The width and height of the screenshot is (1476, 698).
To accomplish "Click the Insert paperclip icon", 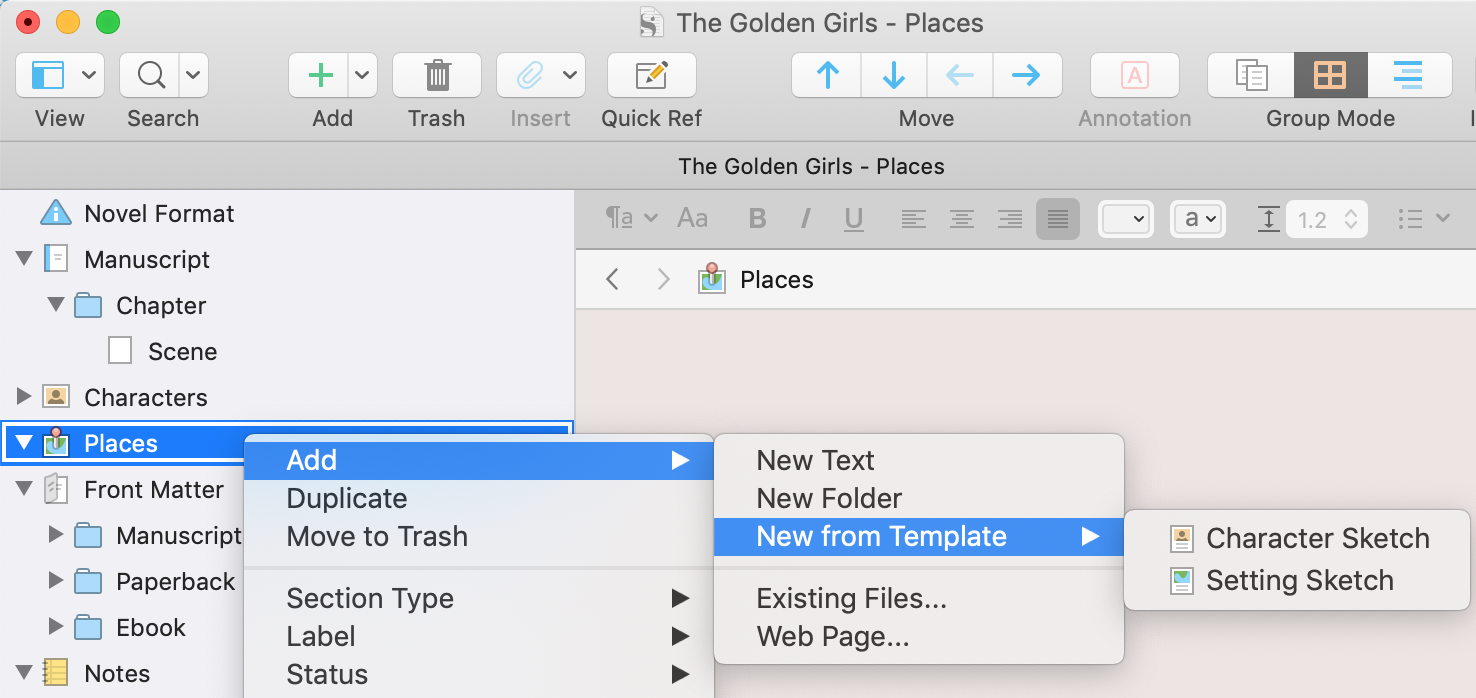I will tap(528, 75).
